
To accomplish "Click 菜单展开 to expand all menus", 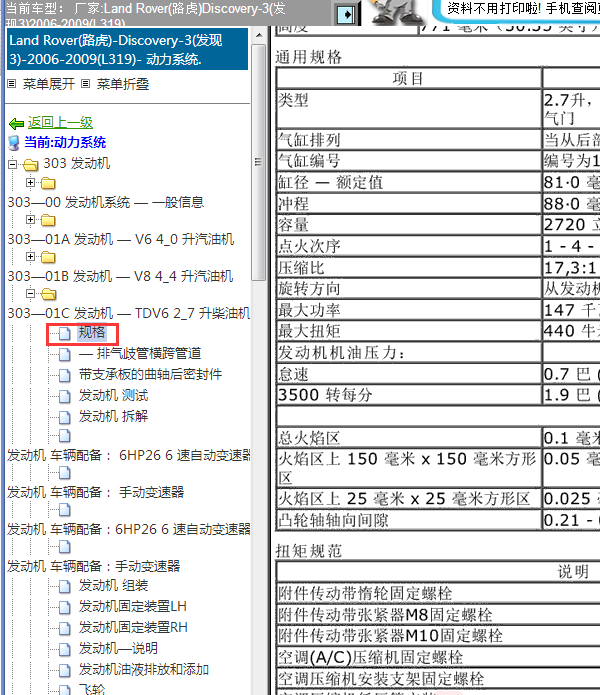I will [x=49, y=84].
